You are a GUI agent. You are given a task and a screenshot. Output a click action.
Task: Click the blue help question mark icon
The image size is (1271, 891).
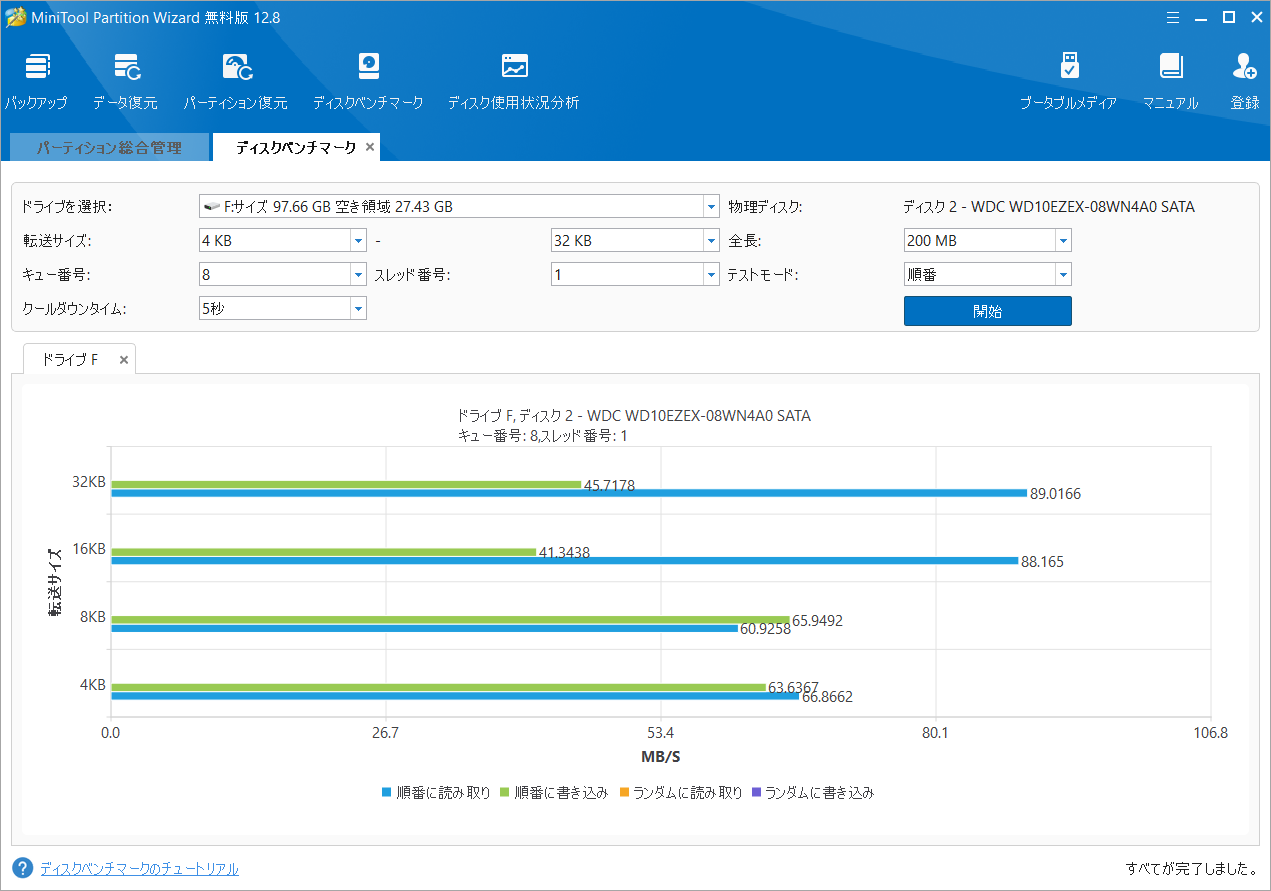[x=23, y=868]
